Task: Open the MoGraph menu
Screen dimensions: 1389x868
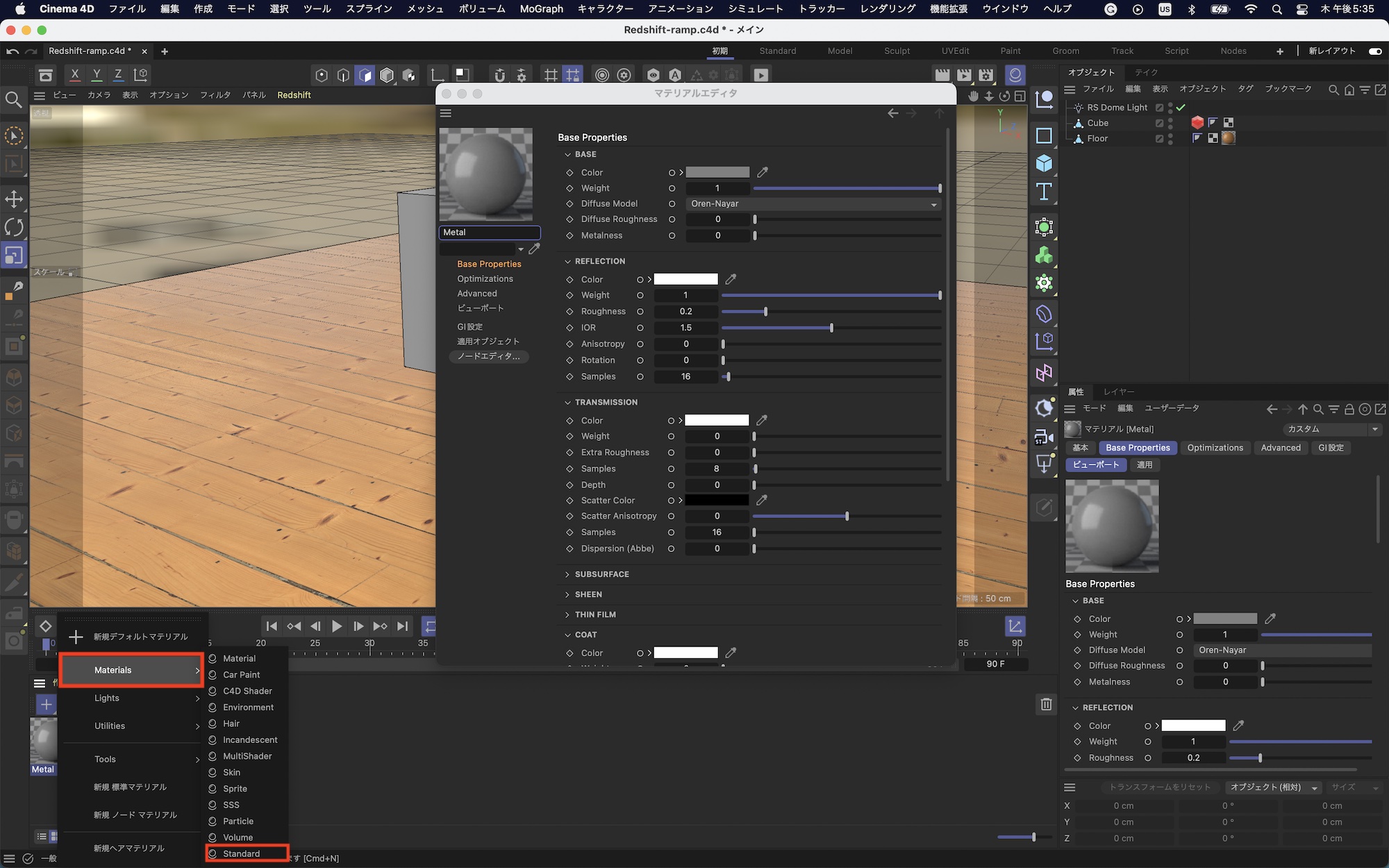Action: (541, 9)
